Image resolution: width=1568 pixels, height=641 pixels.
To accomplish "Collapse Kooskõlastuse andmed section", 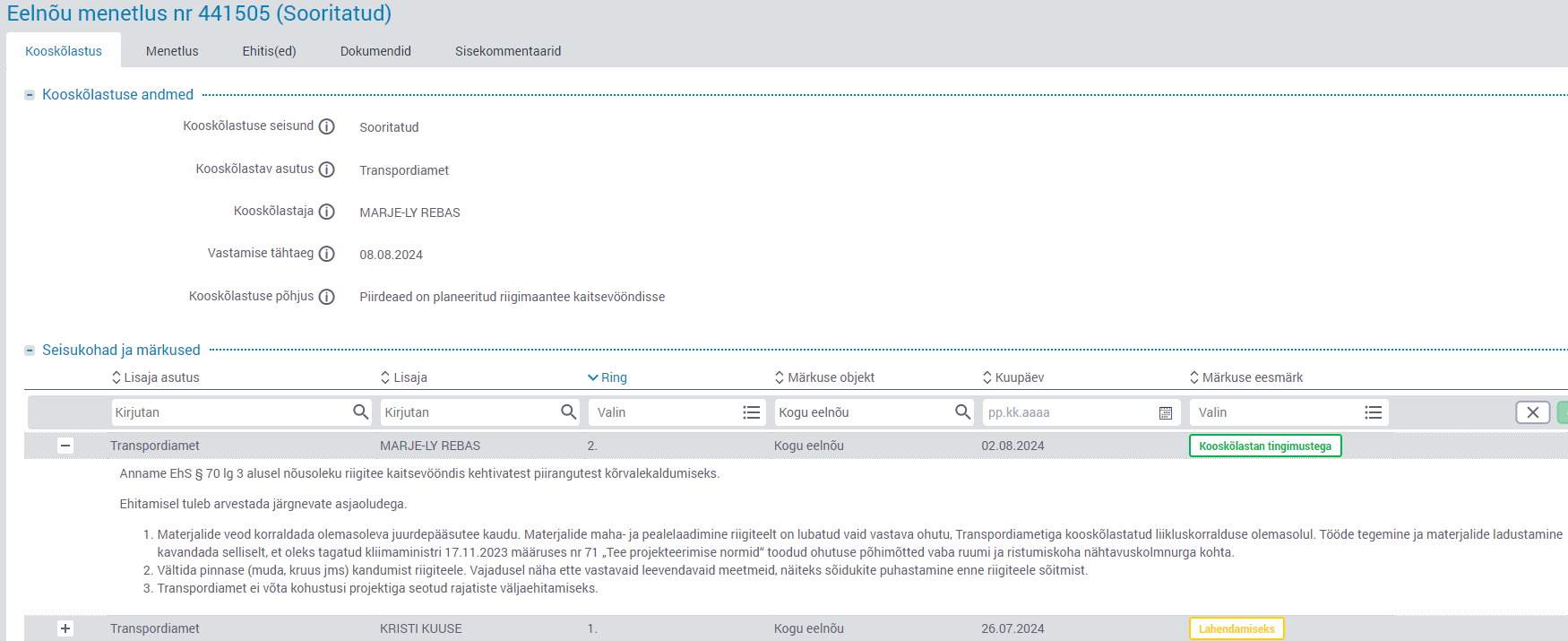I will coord(30,95).
